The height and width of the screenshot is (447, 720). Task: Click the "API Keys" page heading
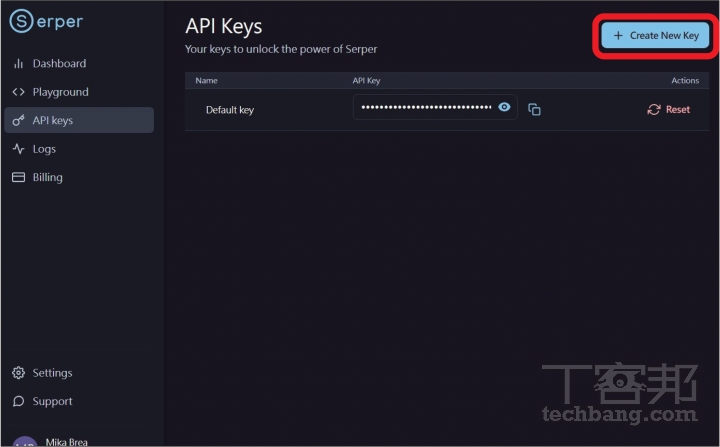(224, 26)
